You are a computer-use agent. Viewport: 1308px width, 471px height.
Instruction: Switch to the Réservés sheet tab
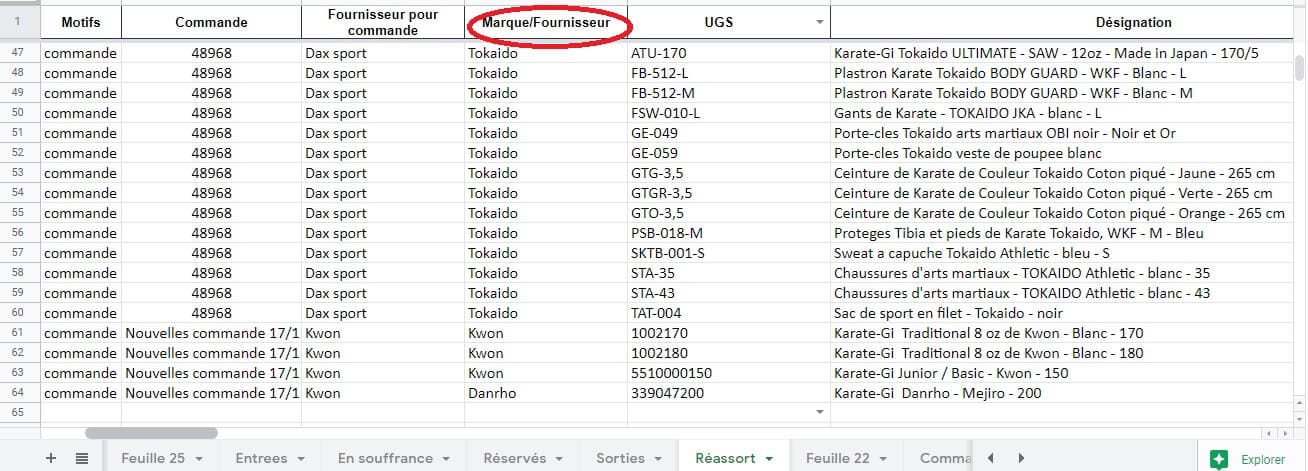tap(514, 458)
